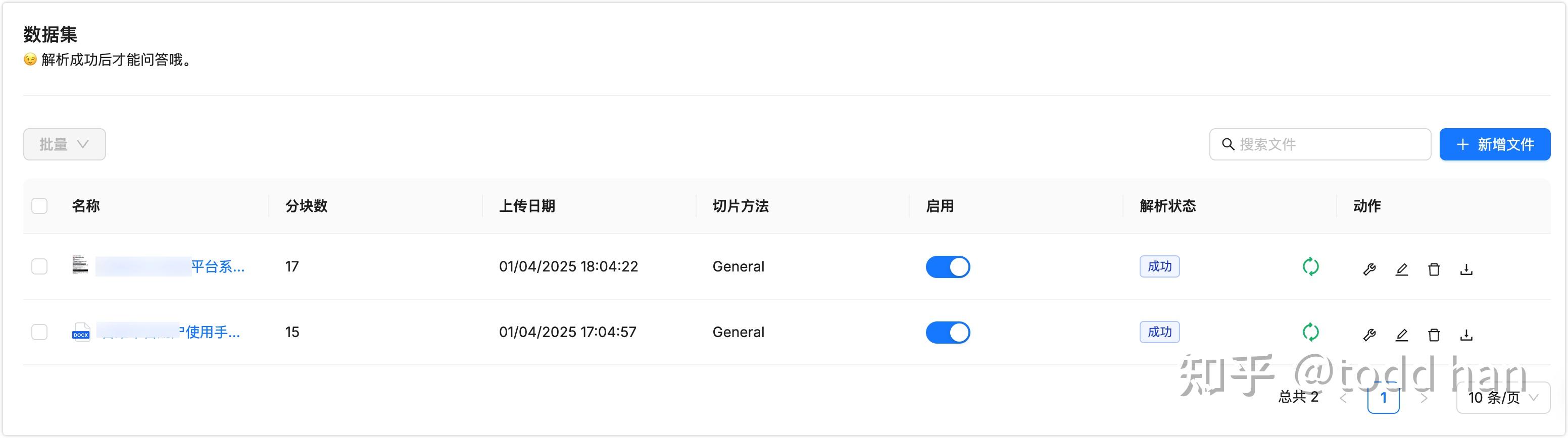This screenshot has height=438, width=1568.
Task: Click the re-parse icon for the 17-chunk file
Action: [x=1310, y=266]
